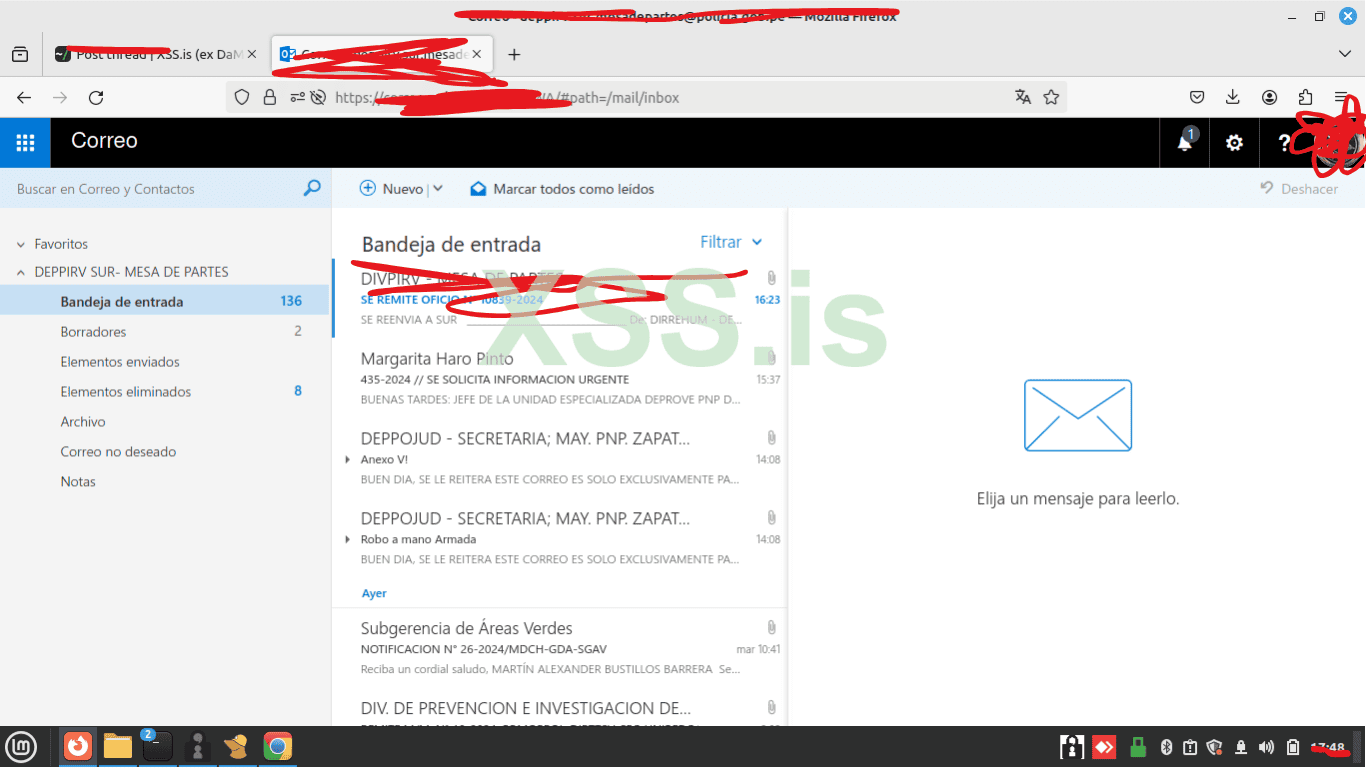The height and width of the screenshot is (768, 1366).
Task: Open the Terminal in the taskbar
Action: click(157, 746)
